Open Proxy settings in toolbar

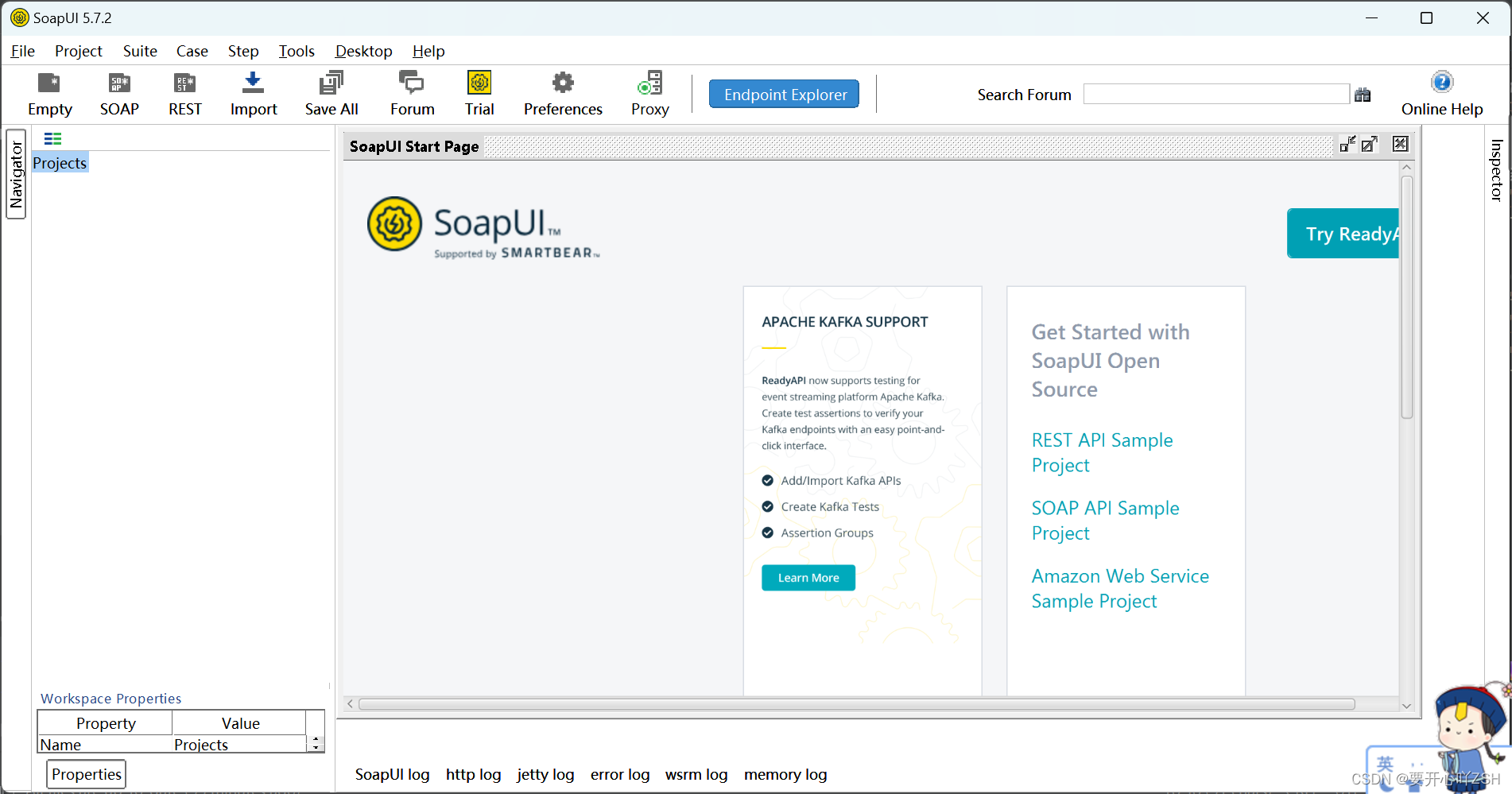[649, 94]
